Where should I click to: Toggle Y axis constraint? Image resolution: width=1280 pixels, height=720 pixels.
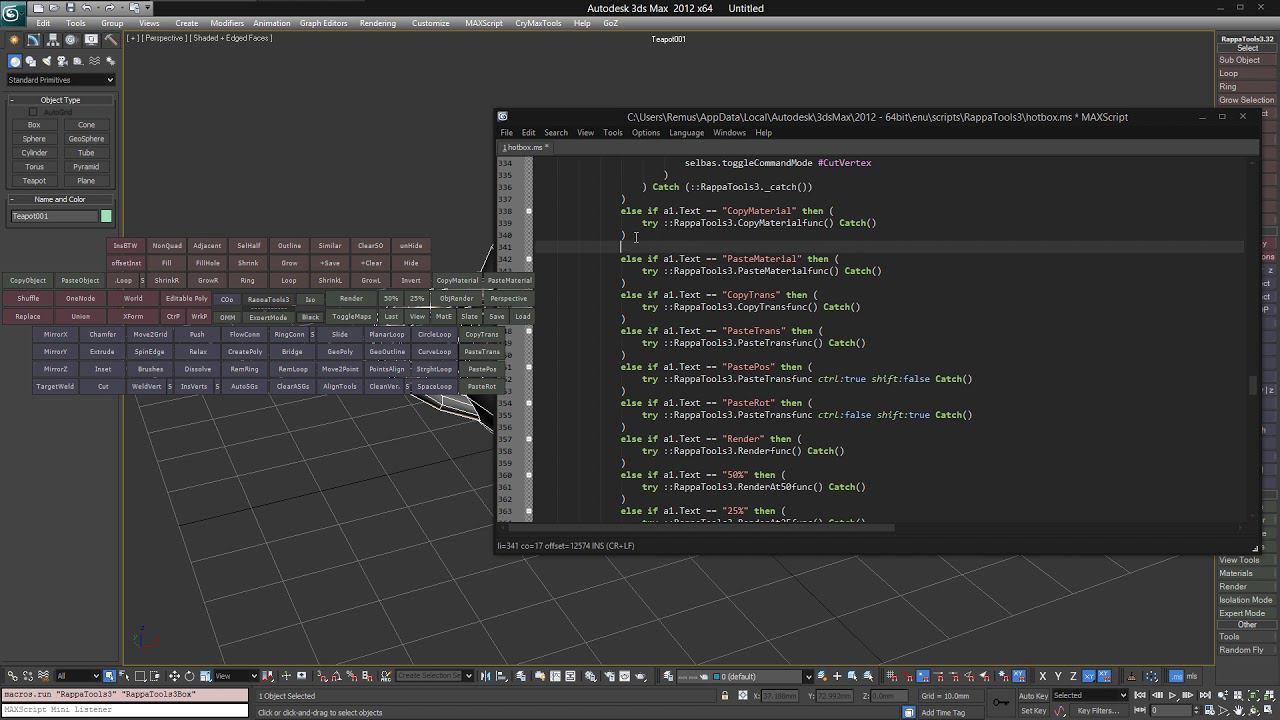pyautogui.click(x=1058, y=676)
